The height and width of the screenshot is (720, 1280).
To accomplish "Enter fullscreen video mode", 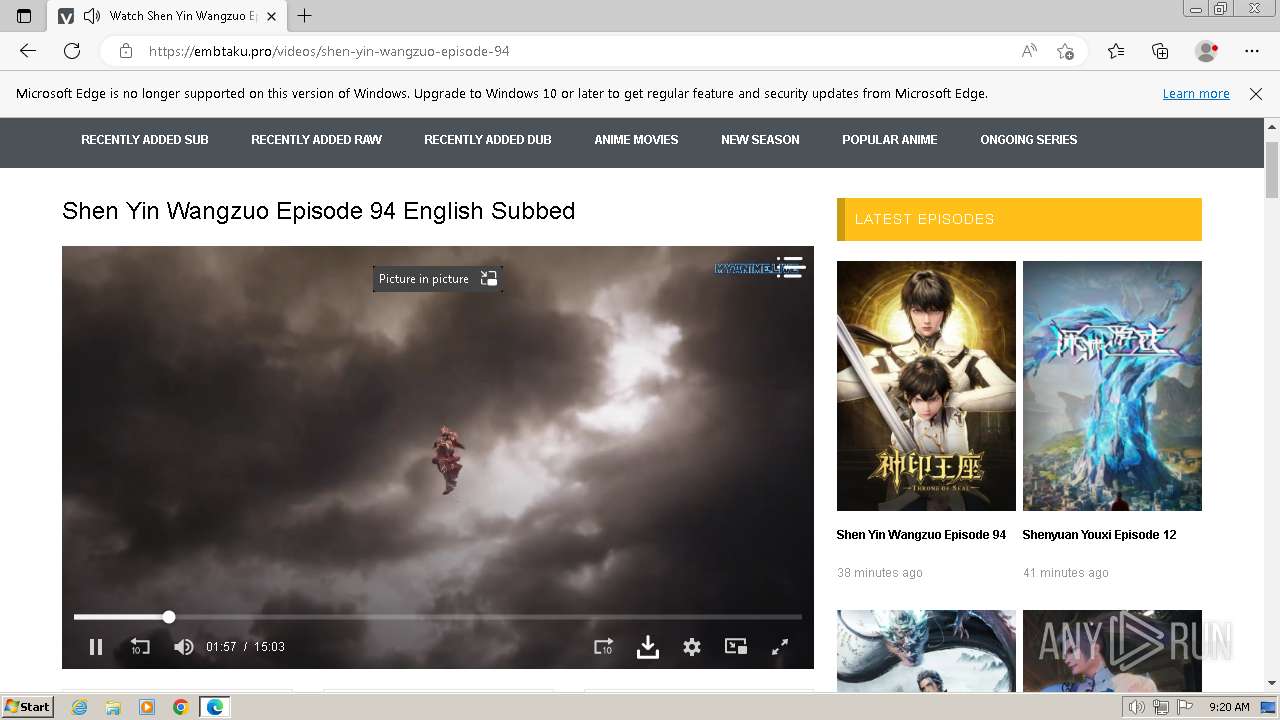I will (x=780, y=647).
